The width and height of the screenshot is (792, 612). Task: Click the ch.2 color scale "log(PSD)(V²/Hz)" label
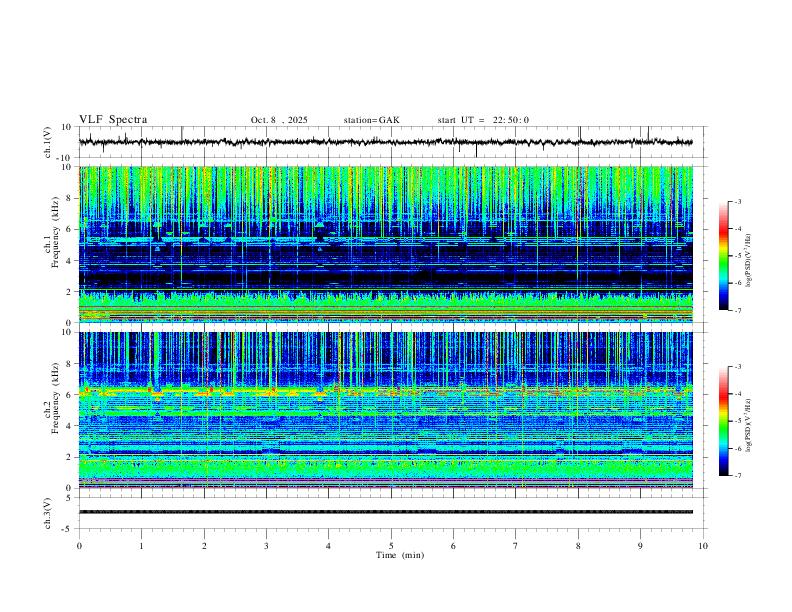(x=749, y=425)
